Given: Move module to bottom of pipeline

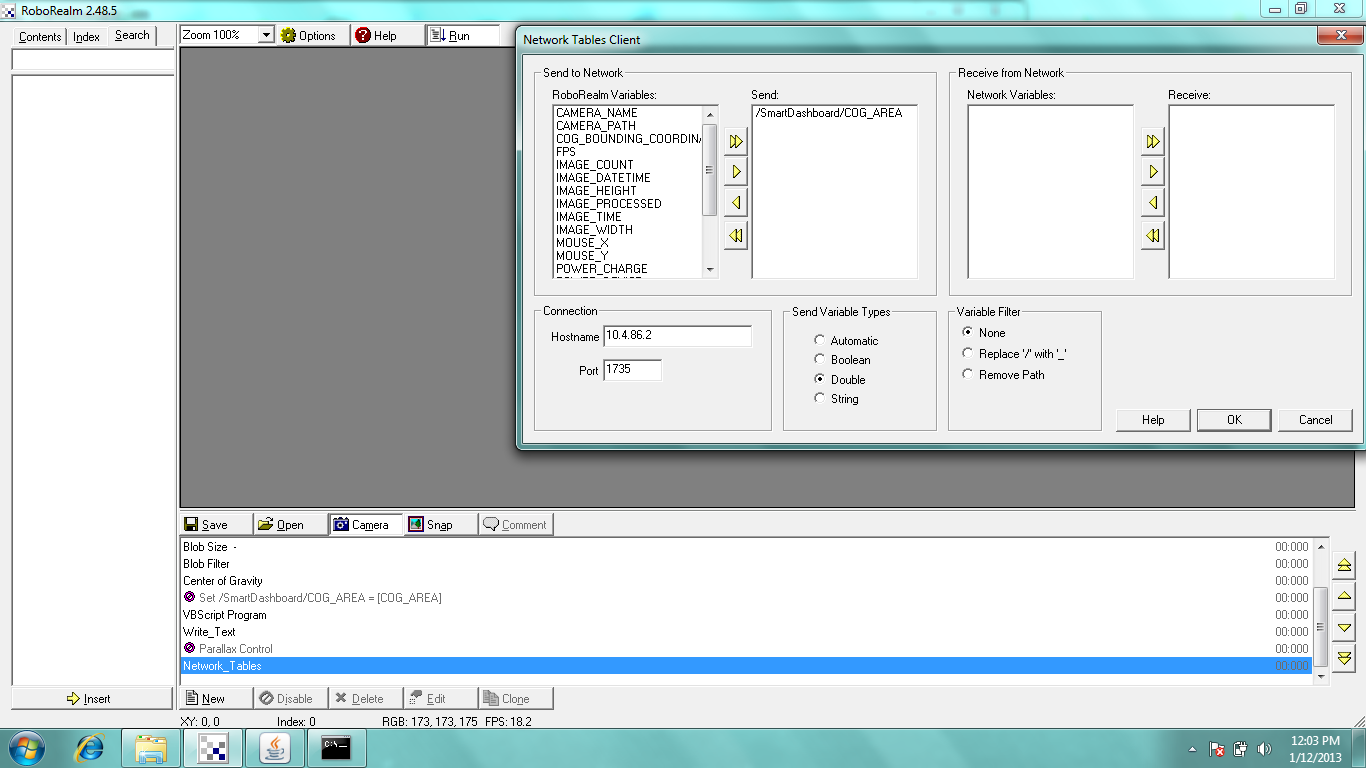Looking at the screenshot, I should (1344, 657).
